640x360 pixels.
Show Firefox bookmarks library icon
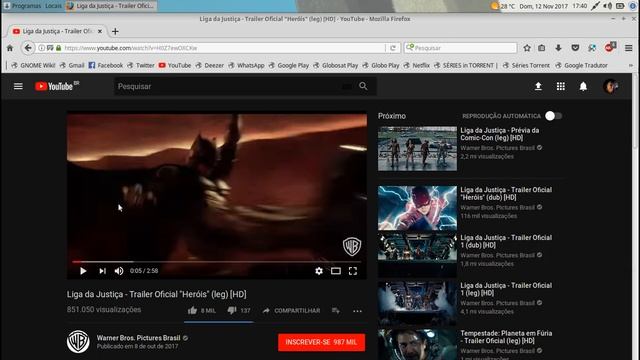pos(542,48)
